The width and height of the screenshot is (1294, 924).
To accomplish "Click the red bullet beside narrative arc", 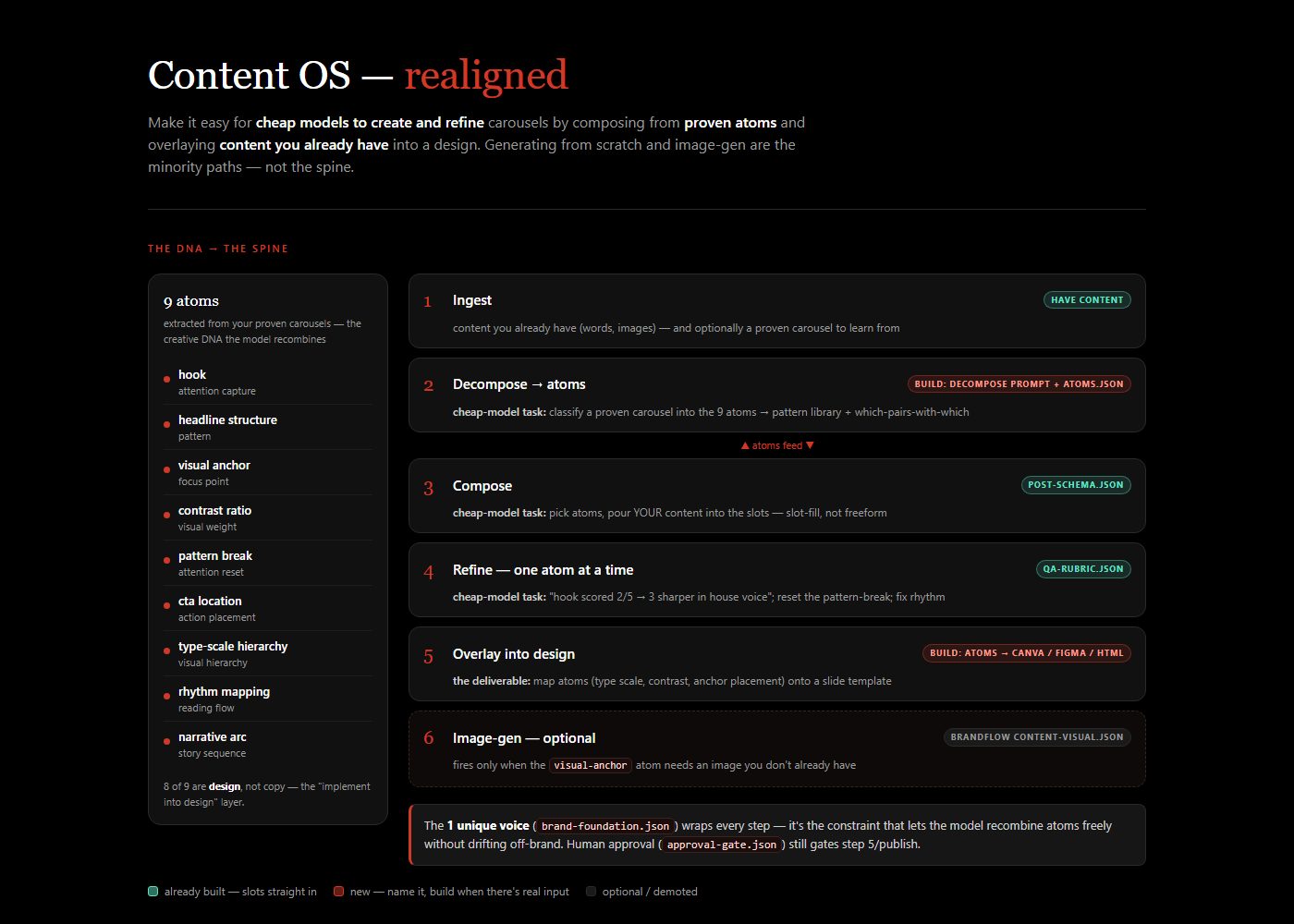I will (x=166, y=741).
